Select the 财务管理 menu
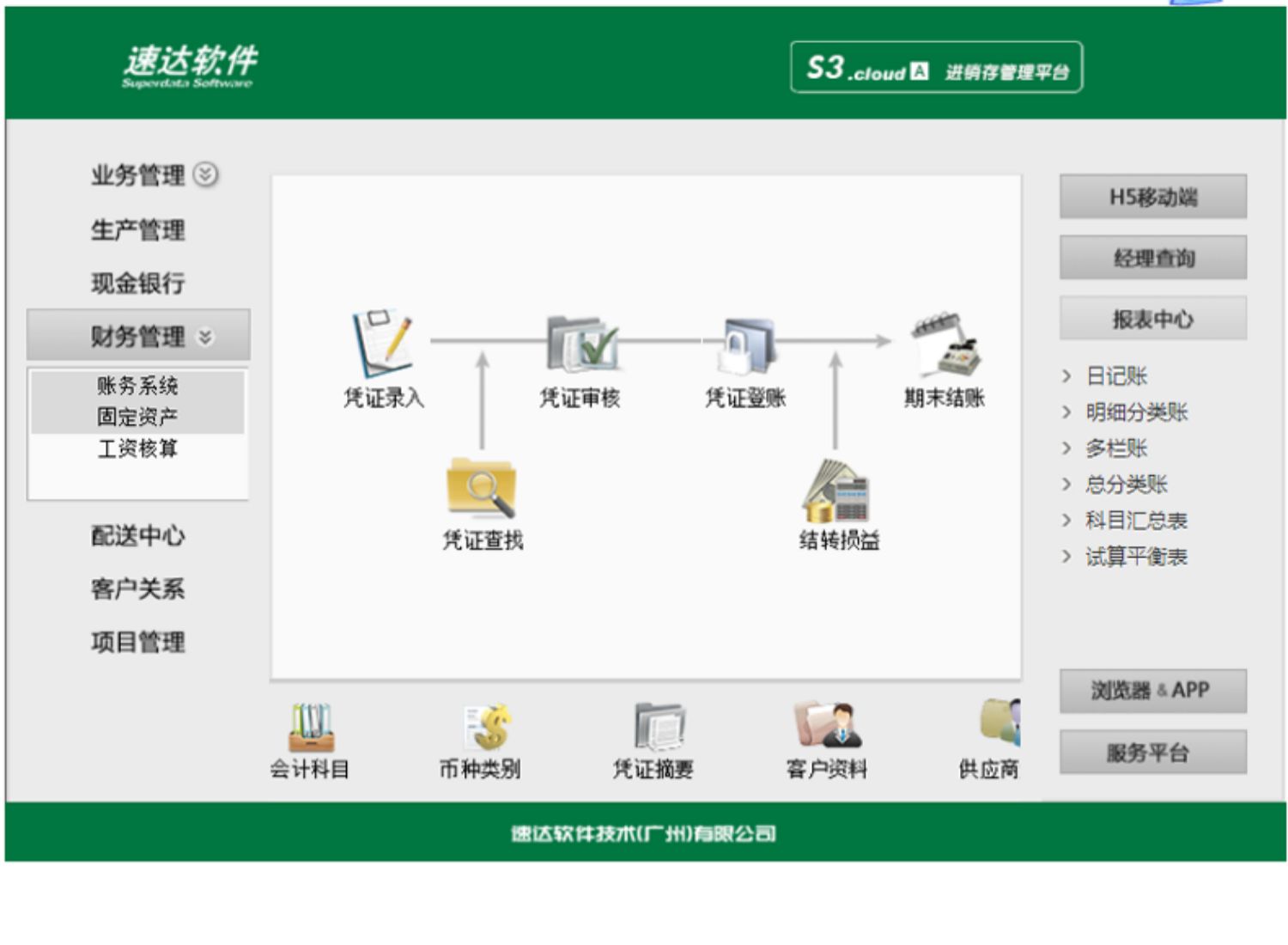The width and height of the screenshot is (1288, 945). click(138, 335)
